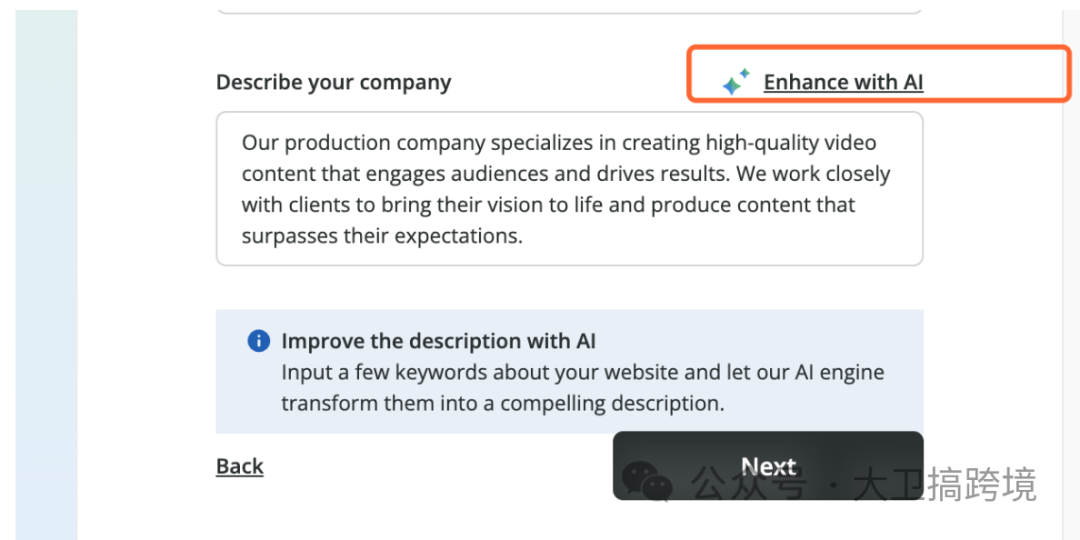Click the blue info icon in the tip box
The width and height of the screenshot is (1080, 540).
pyautogui.click(x=258, y=341)
